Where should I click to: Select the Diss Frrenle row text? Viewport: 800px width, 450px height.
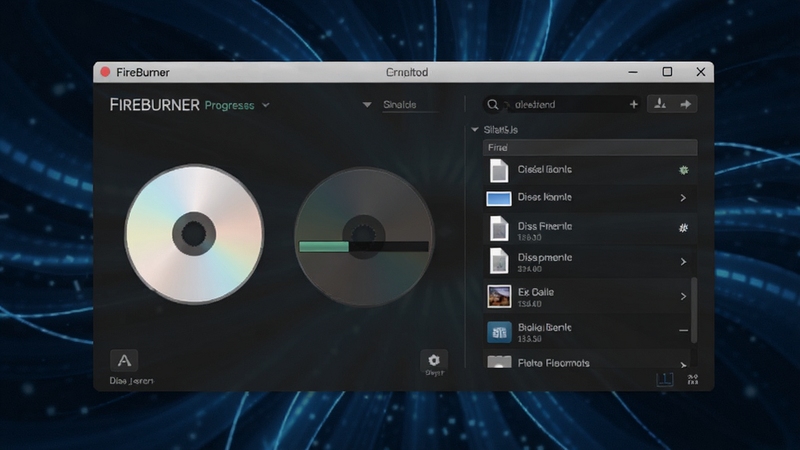[544, 226]
